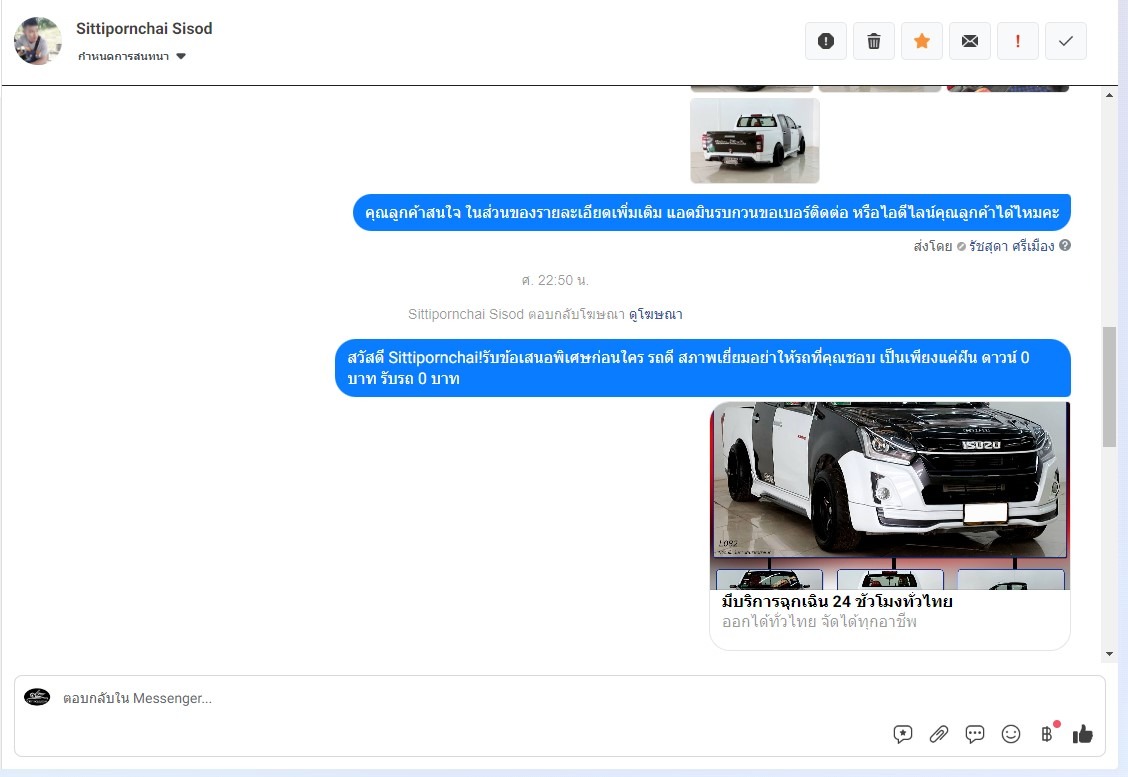
Task: Click the red exclamation priority icon
Action: [1017, 41]
